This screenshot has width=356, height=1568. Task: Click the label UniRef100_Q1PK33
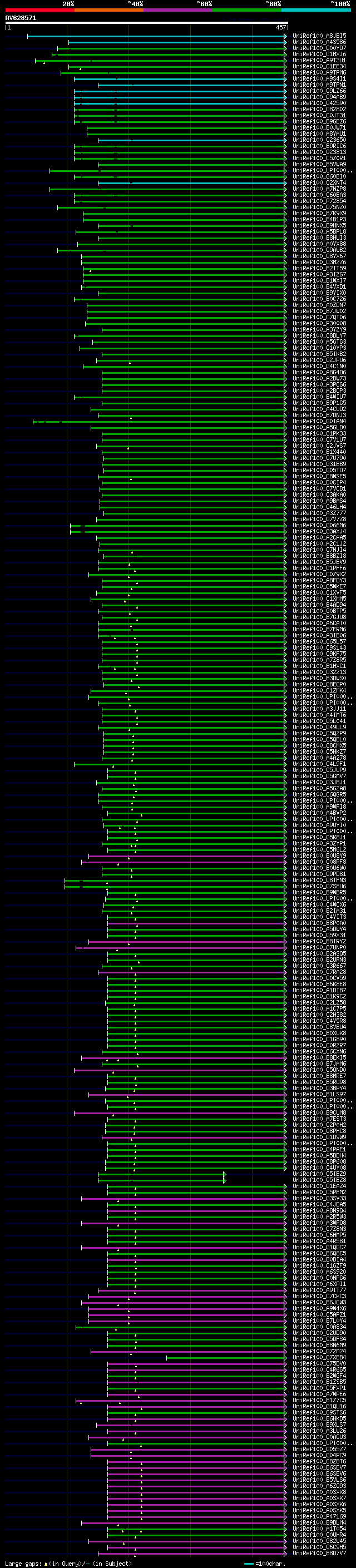319,433
